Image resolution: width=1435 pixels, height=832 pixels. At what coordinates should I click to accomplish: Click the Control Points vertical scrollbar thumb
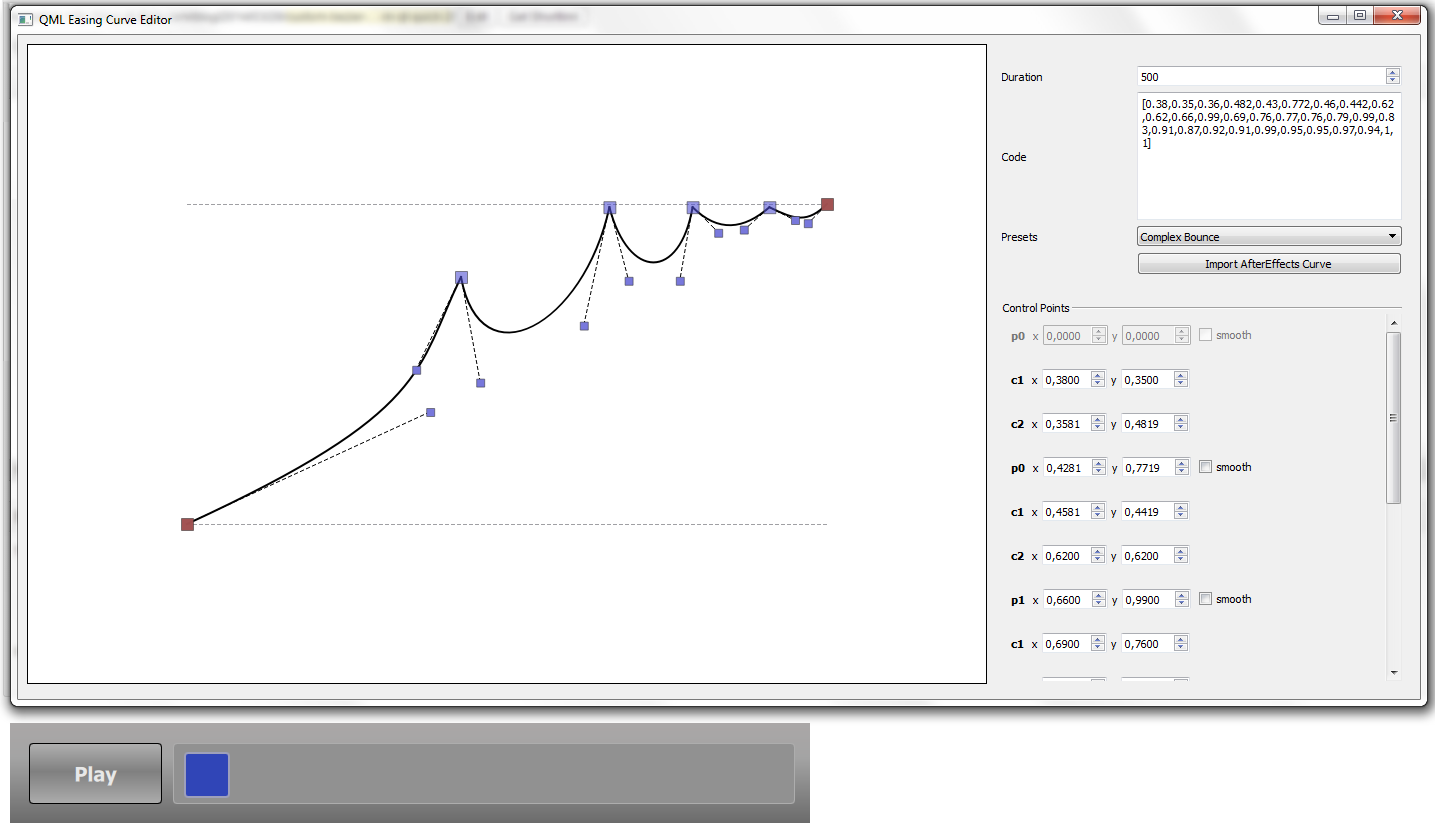(x=1393, y=418)
